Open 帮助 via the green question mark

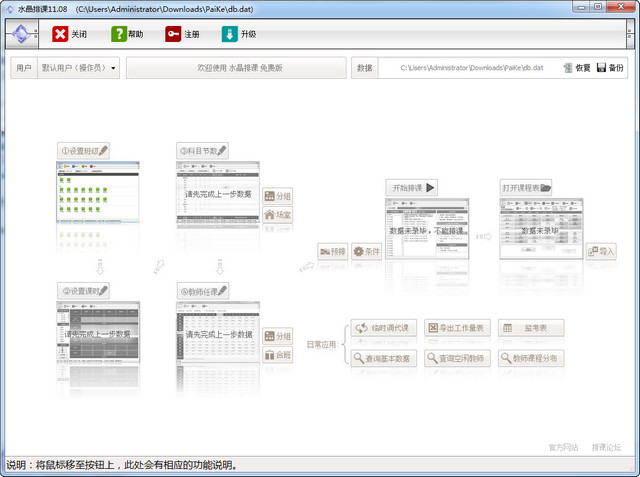[x=120, y=34]
